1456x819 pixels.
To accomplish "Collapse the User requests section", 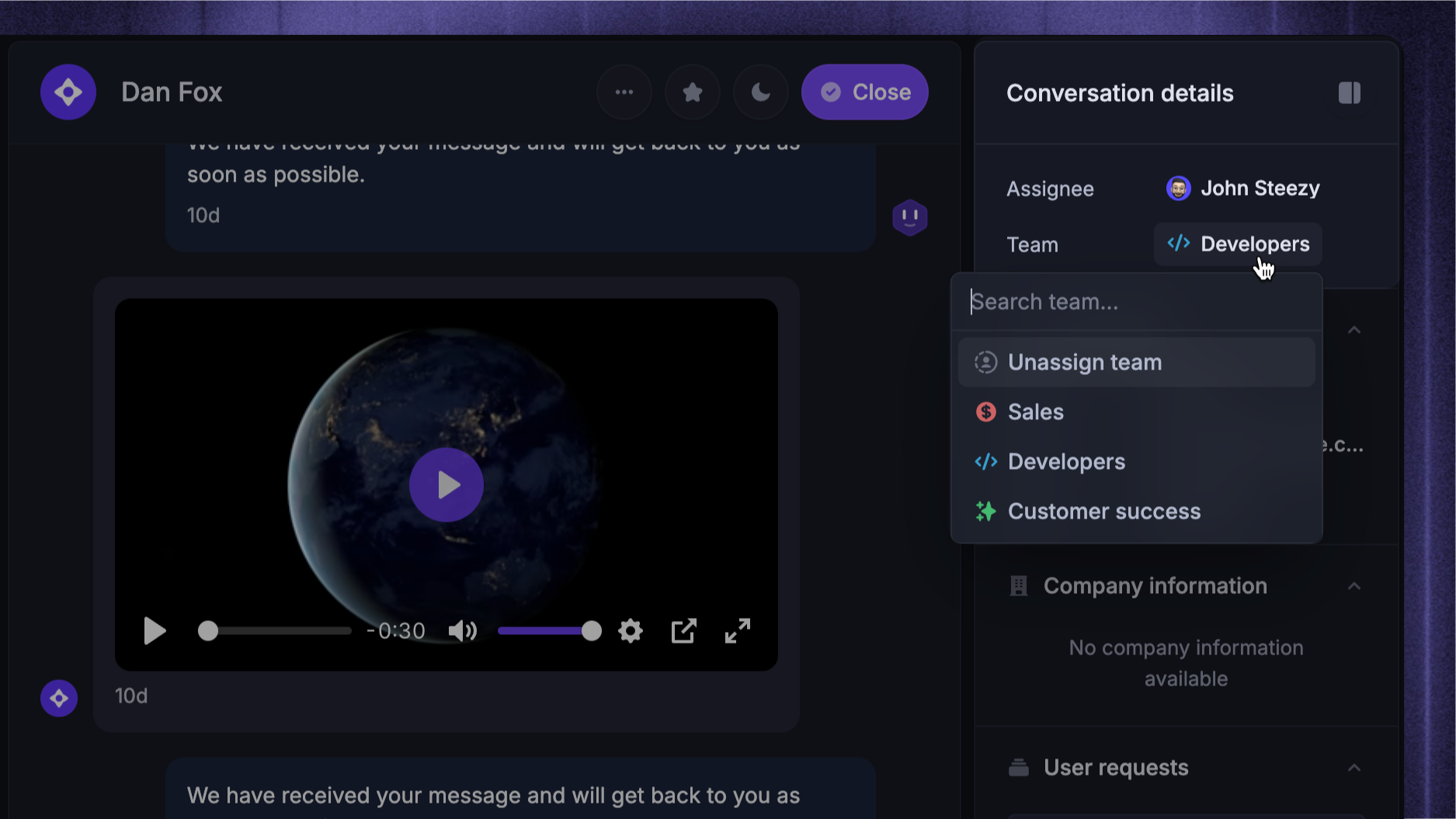I will (1354, 768).
